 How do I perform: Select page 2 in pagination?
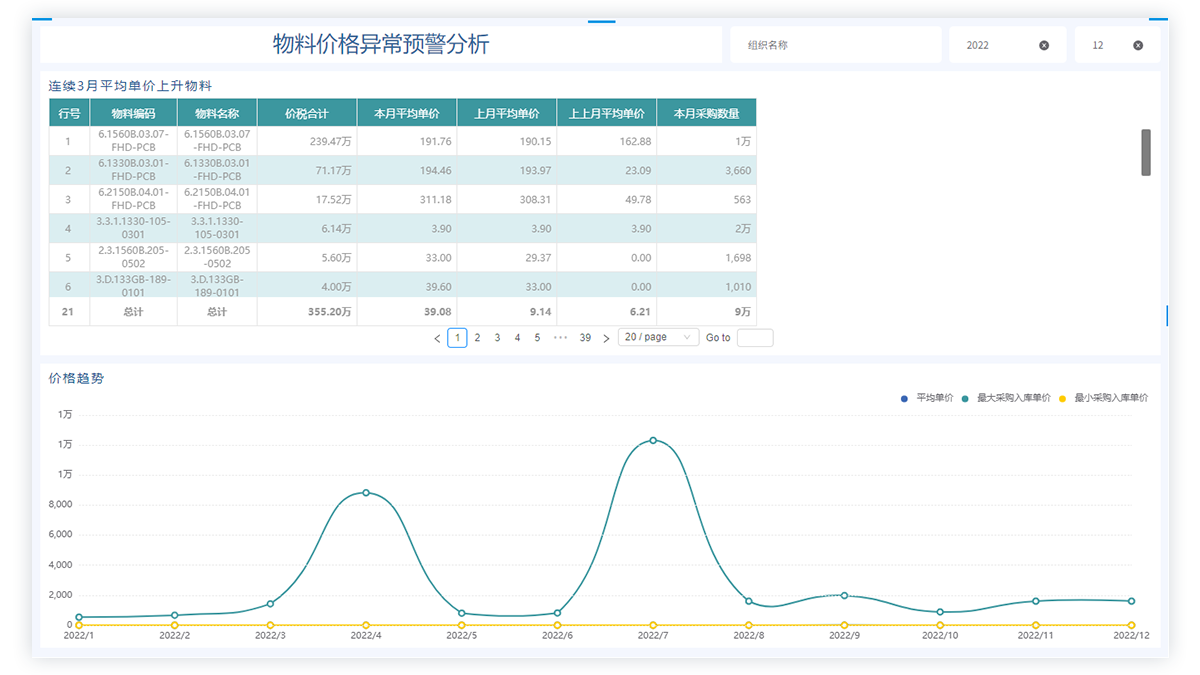[x=477, y=338]
